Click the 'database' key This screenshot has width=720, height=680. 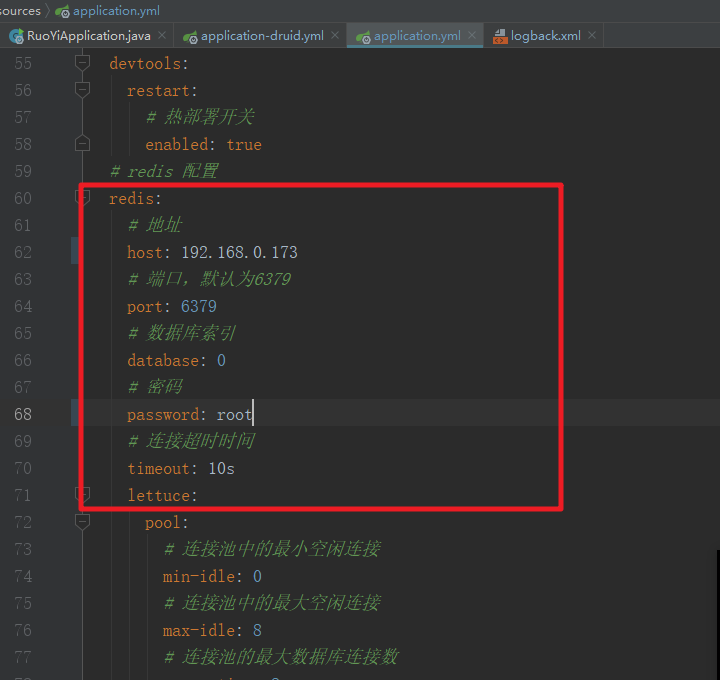(163, 361)
